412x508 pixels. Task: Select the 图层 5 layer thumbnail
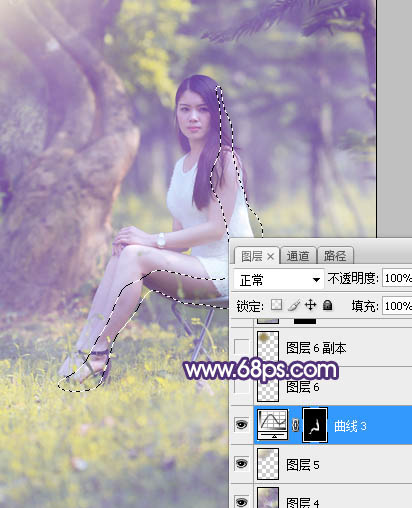click(268, 464)
